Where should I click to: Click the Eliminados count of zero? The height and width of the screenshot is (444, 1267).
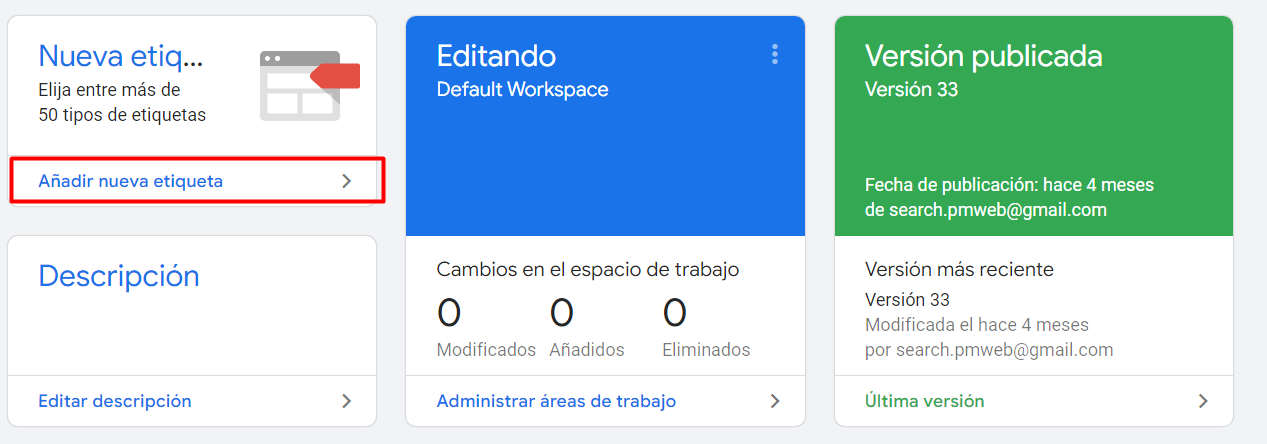point(675,313)
